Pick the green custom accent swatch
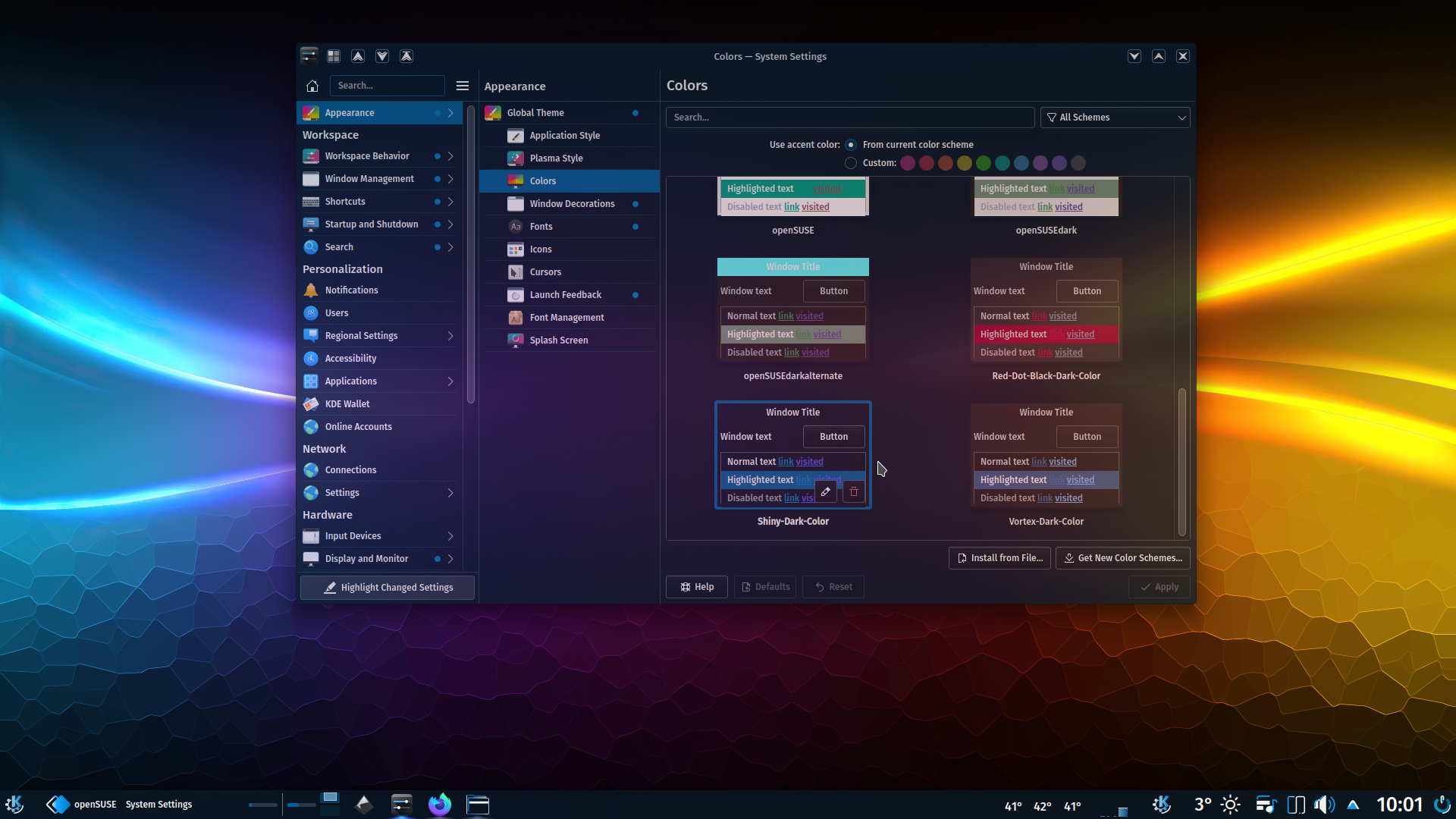The height and width of the screenshot is (819, 1456). point(984,163)
